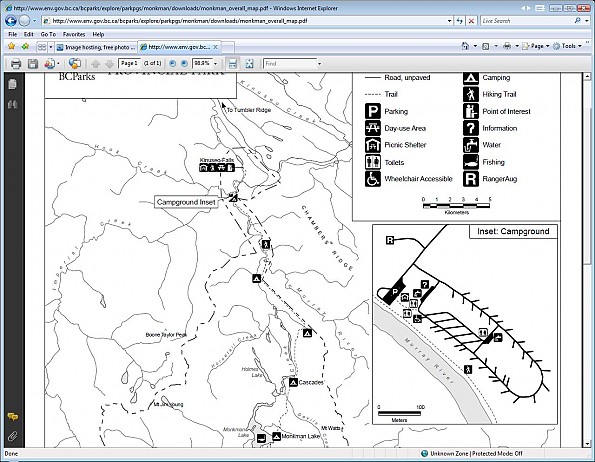Click the Feeds icon in command bar
Viewport: 595px width, 462px height.
point(486,46)
